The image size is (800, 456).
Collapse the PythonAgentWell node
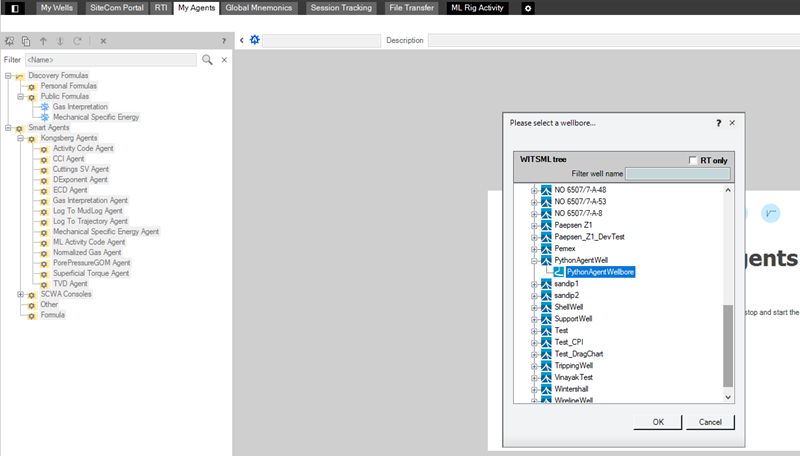tap(534, 261)
